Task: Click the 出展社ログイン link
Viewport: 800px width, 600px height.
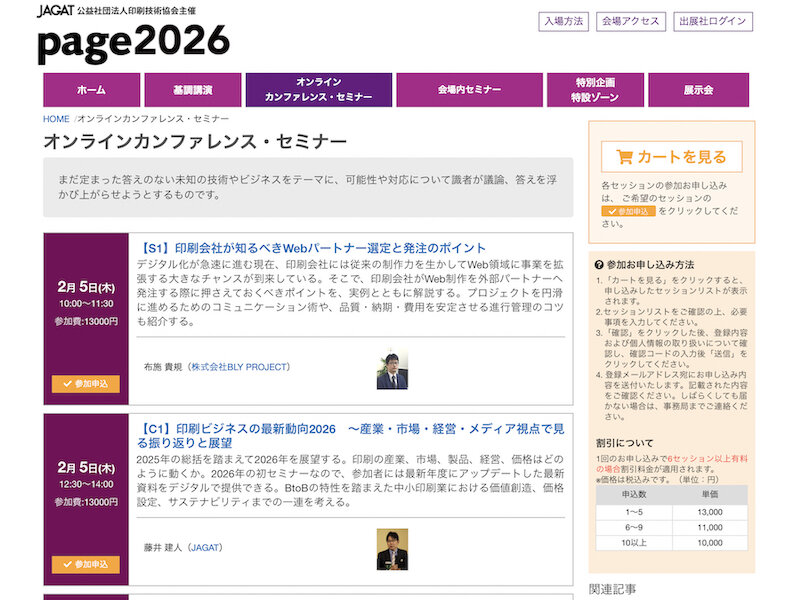Action: click(x=712, y=21)
